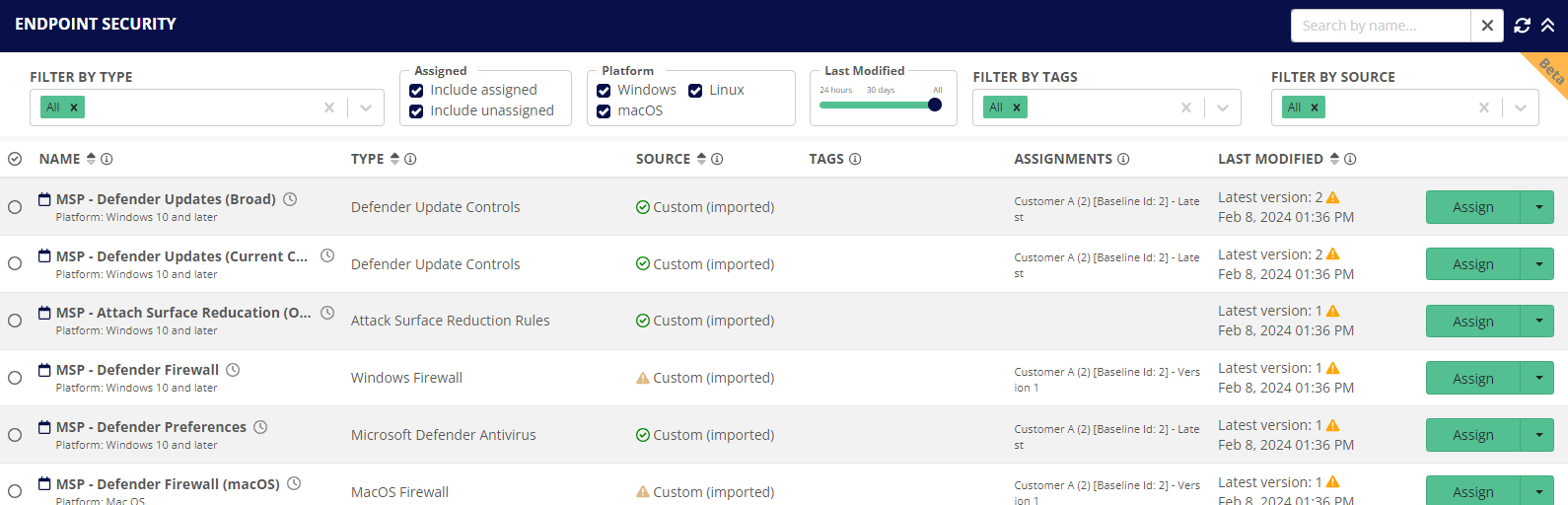Open the MSP - Attach Surface Reducation policy
The width and height of the screenshot is (1568, 505).
point(183,313)
